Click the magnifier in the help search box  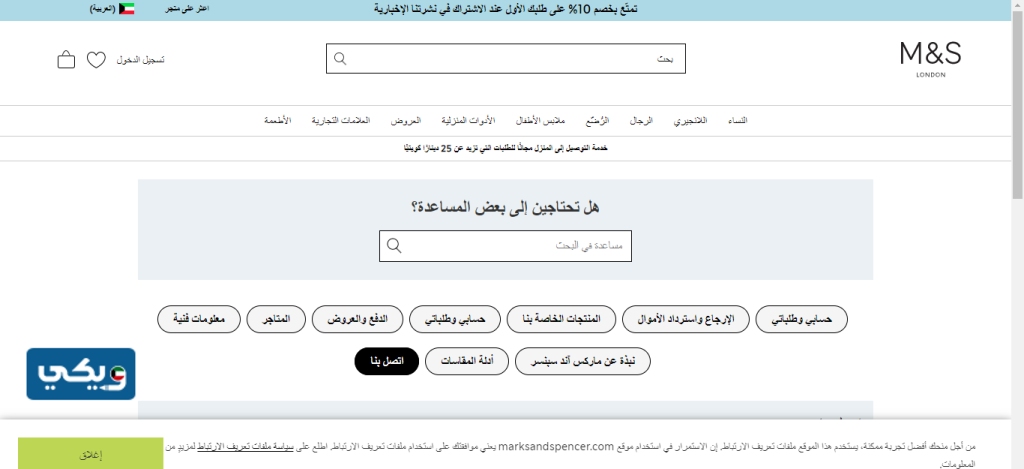(x=394, y=246)
